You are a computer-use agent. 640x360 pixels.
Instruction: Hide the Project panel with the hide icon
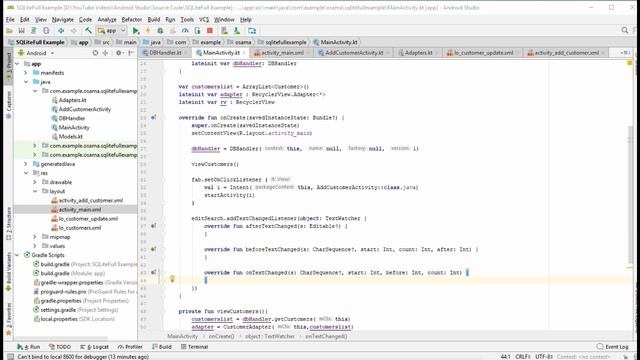point(131,53)
